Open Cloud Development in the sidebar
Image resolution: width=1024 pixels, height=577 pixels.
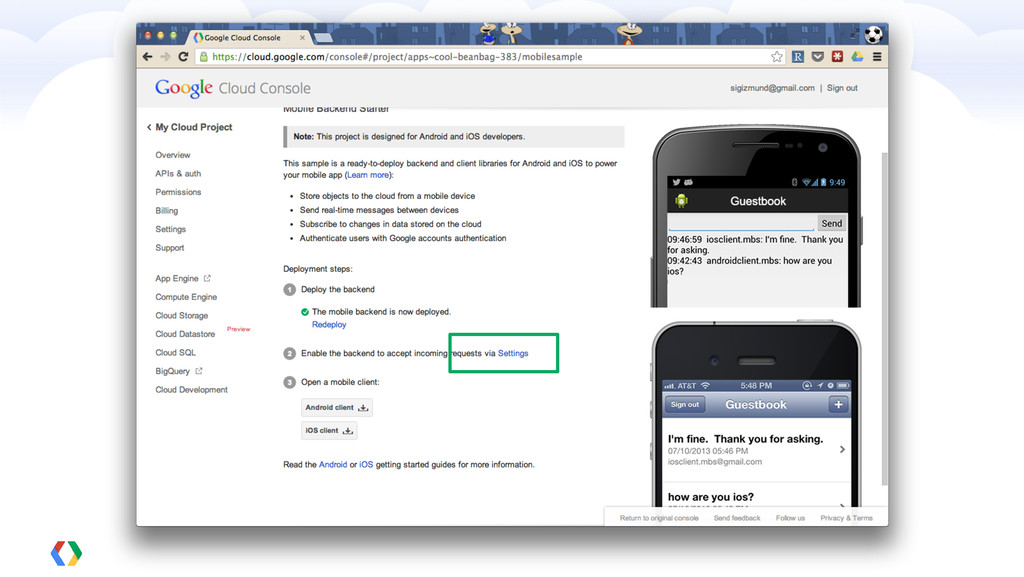pyautogui.click(x=191, y=390)
